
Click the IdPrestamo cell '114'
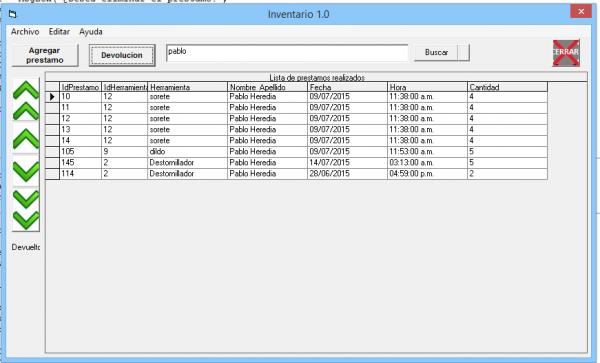click(x=80, y=174)
